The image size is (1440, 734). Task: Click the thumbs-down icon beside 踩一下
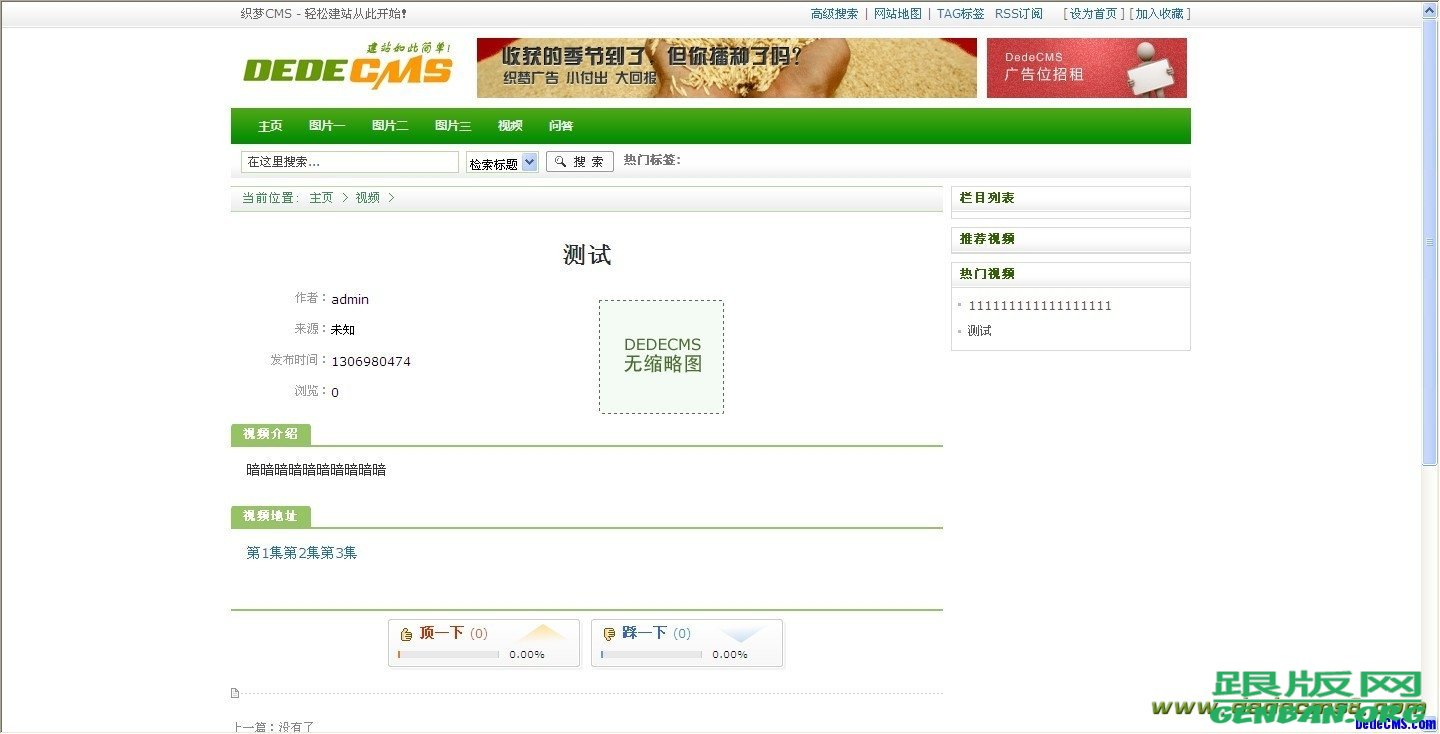(x=608, y=633)
